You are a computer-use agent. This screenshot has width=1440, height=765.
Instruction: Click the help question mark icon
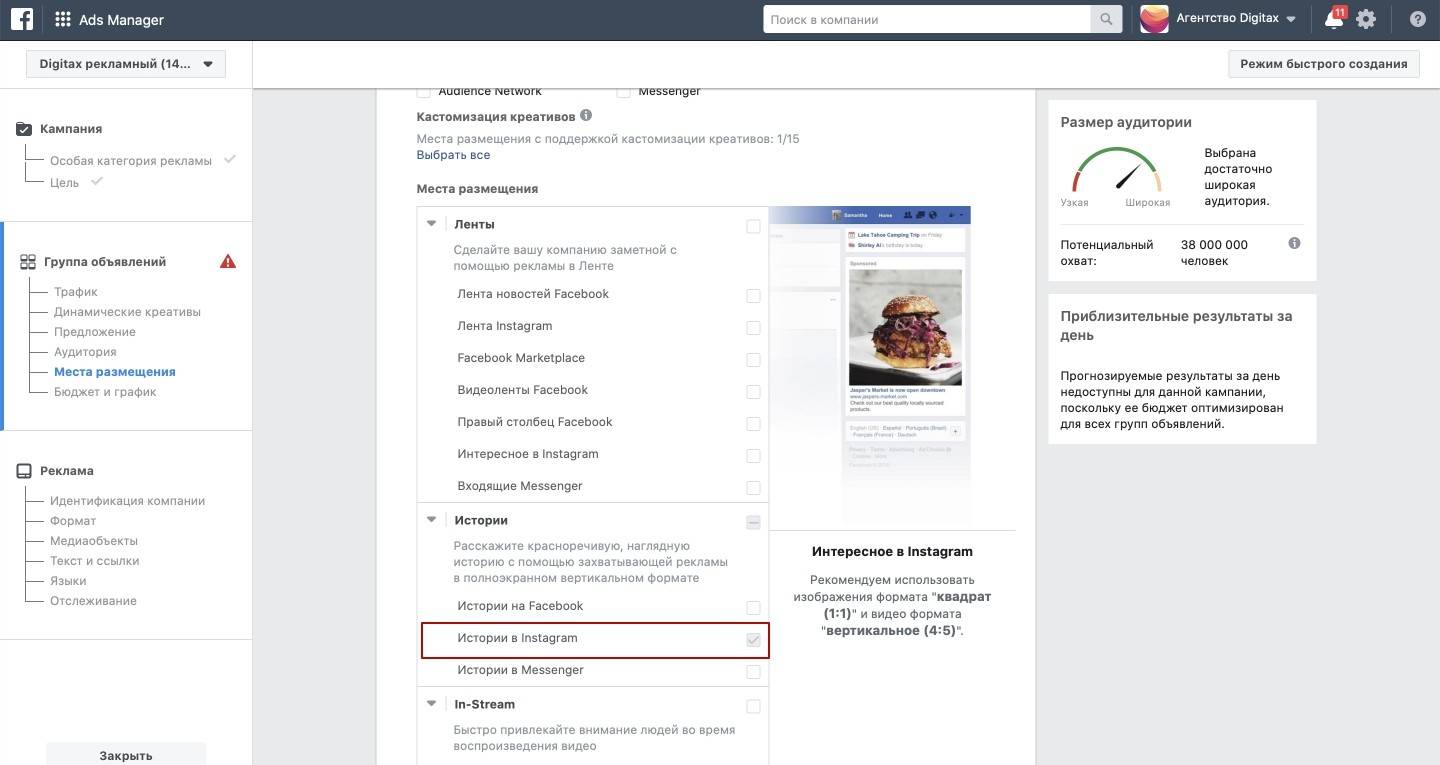coord(1417,19)
